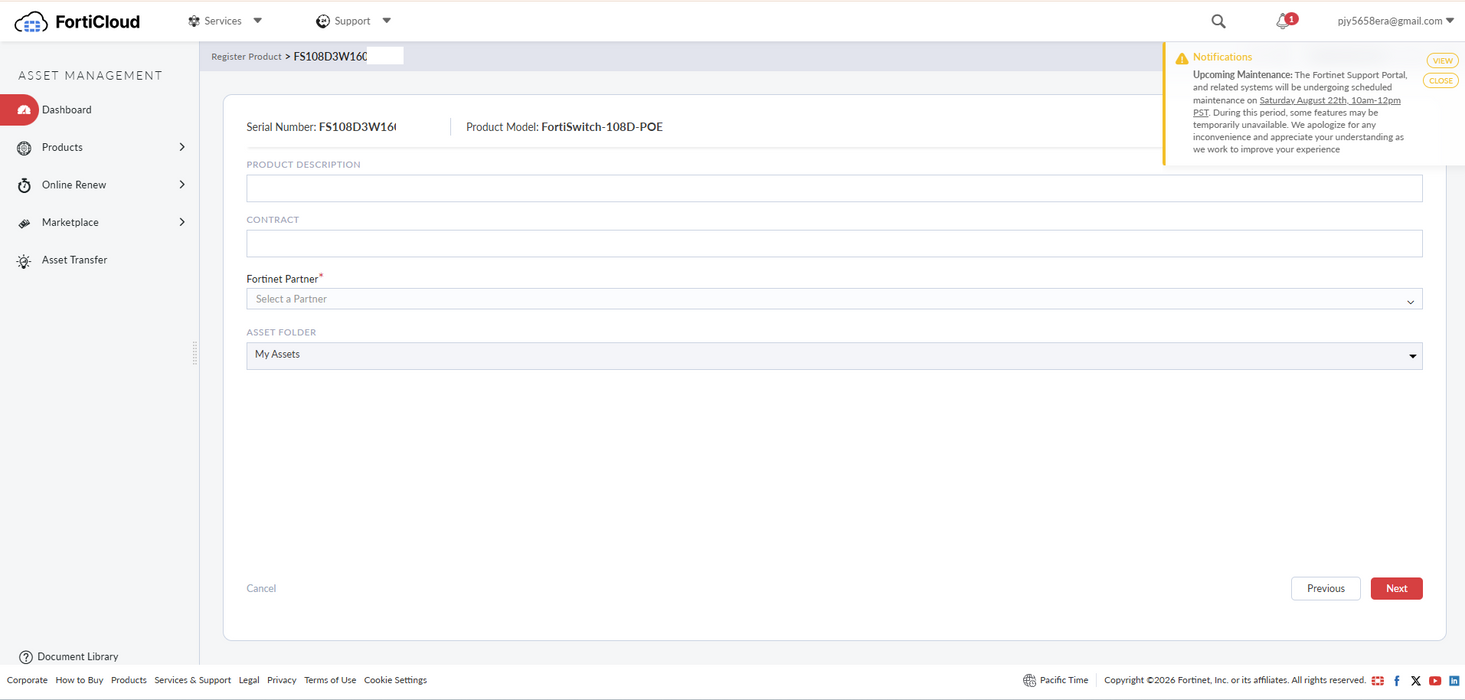
Task: Open Online Renew in the sidebar
Action: (x=74, y=185)
